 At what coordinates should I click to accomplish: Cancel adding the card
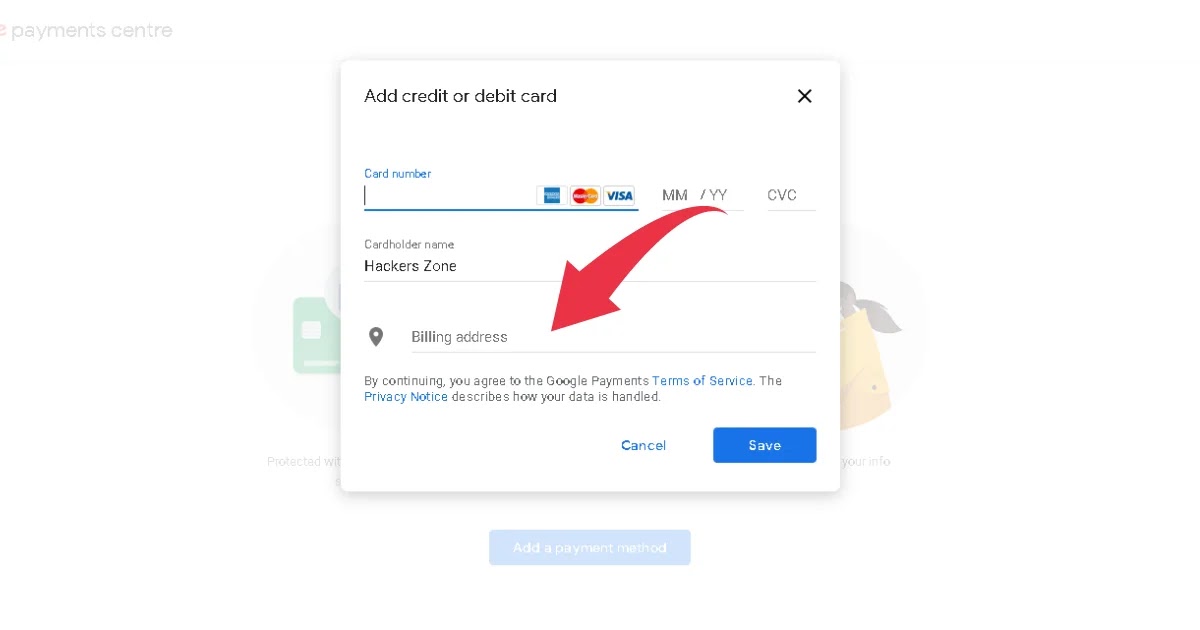click(643, 445)
